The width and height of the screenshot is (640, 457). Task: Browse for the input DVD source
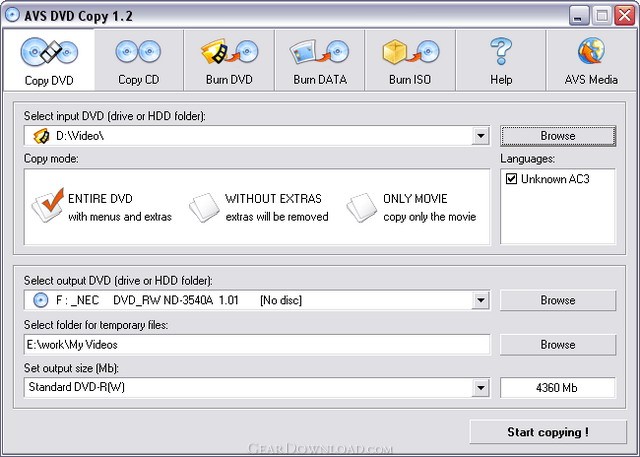click(558, 136)
